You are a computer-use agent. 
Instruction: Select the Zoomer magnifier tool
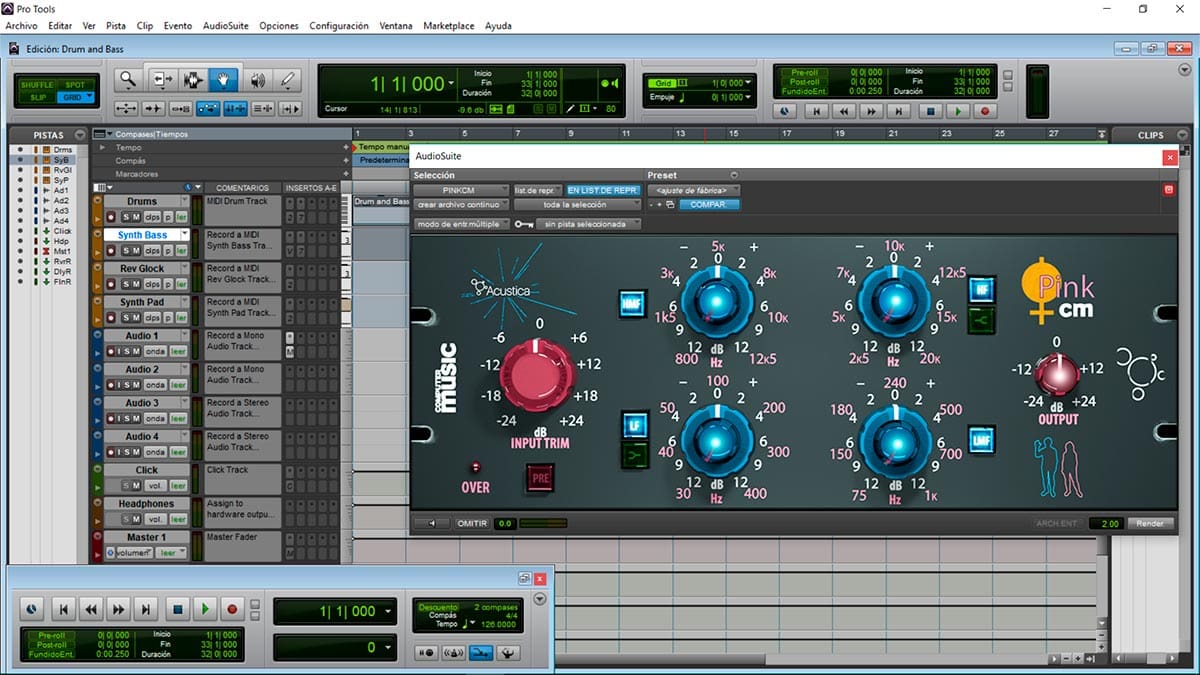coord(128,80)
